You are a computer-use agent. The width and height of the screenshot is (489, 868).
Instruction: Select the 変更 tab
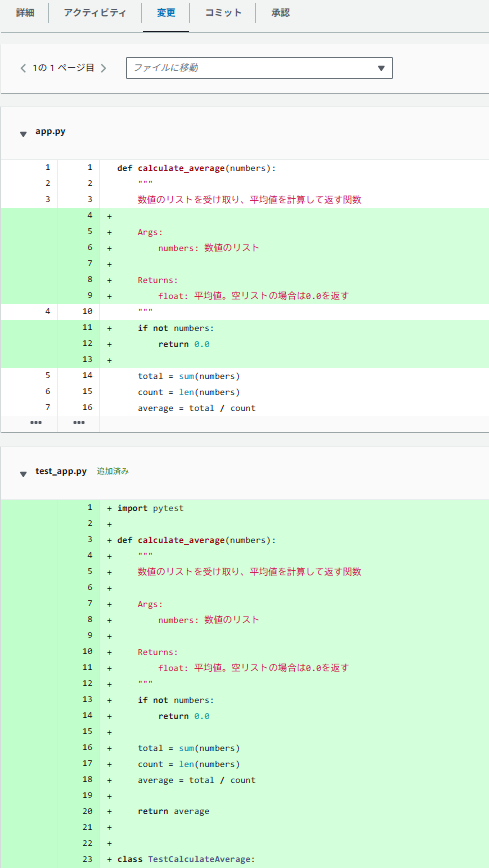click(x=166, y=13)
